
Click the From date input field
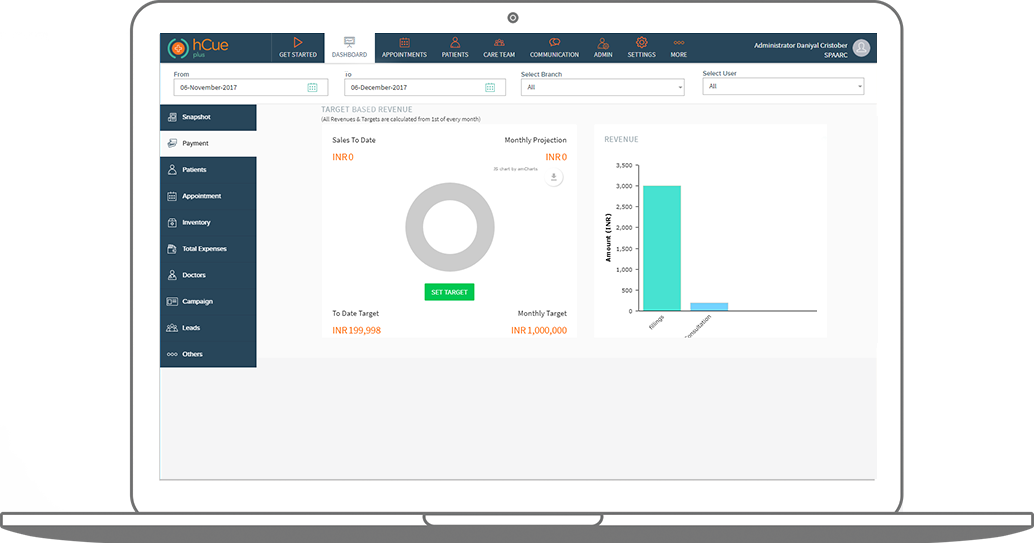[251, 87]
